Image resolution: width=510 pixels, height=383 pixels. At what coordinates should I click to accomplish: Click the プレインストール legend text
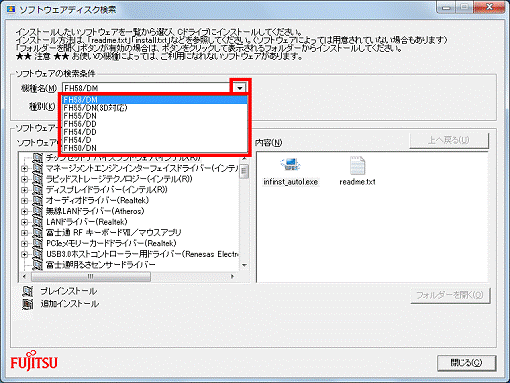point(69,291)
